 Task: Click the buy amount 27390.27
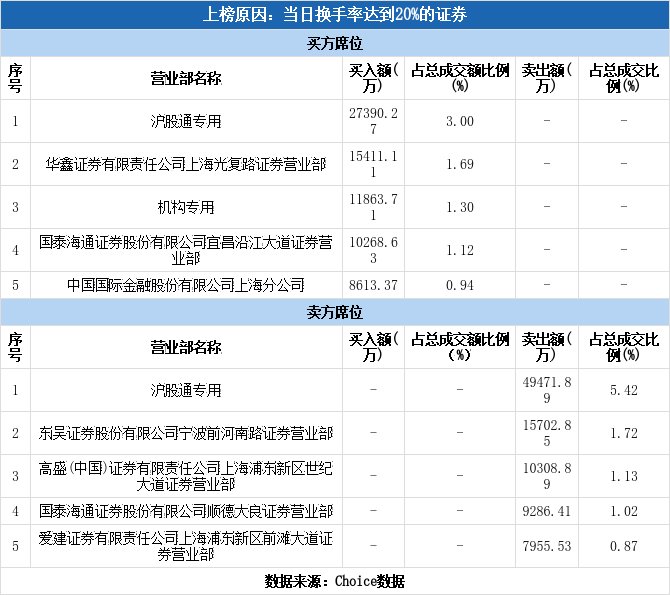[373, 121]
